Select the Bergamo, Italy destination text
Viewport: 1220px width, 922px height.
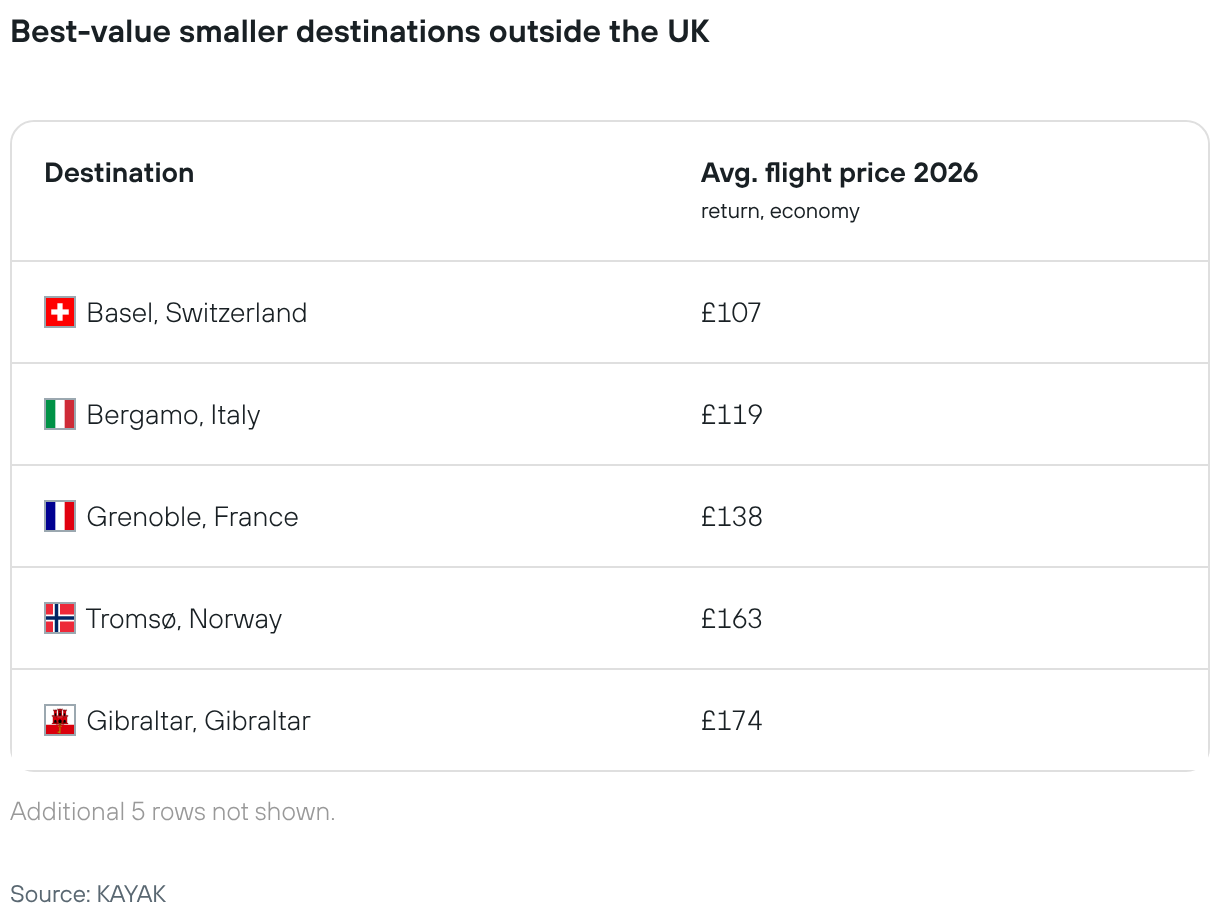(x=173, y=415)
